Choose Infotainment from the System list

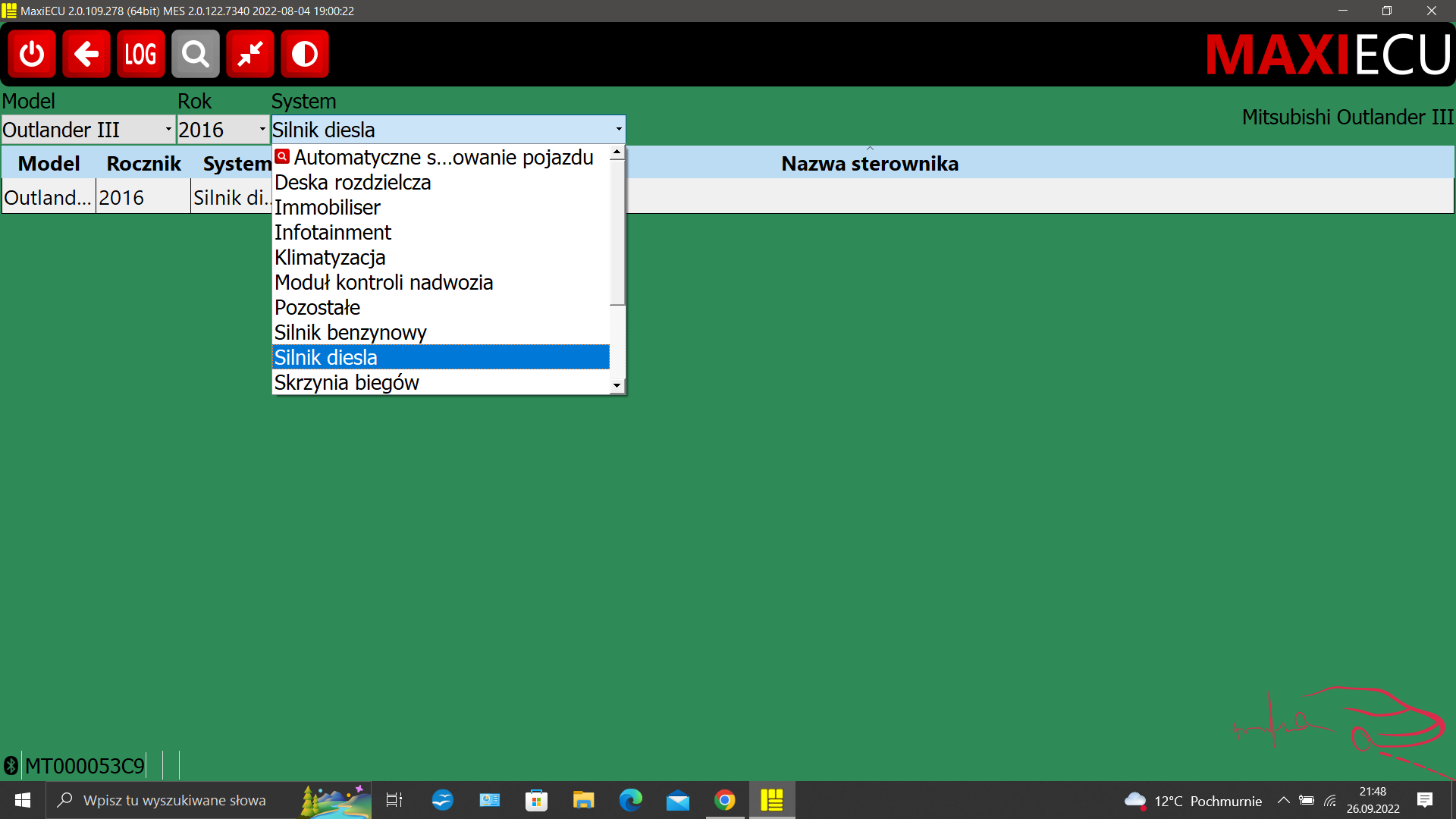(x=441, y=232)
